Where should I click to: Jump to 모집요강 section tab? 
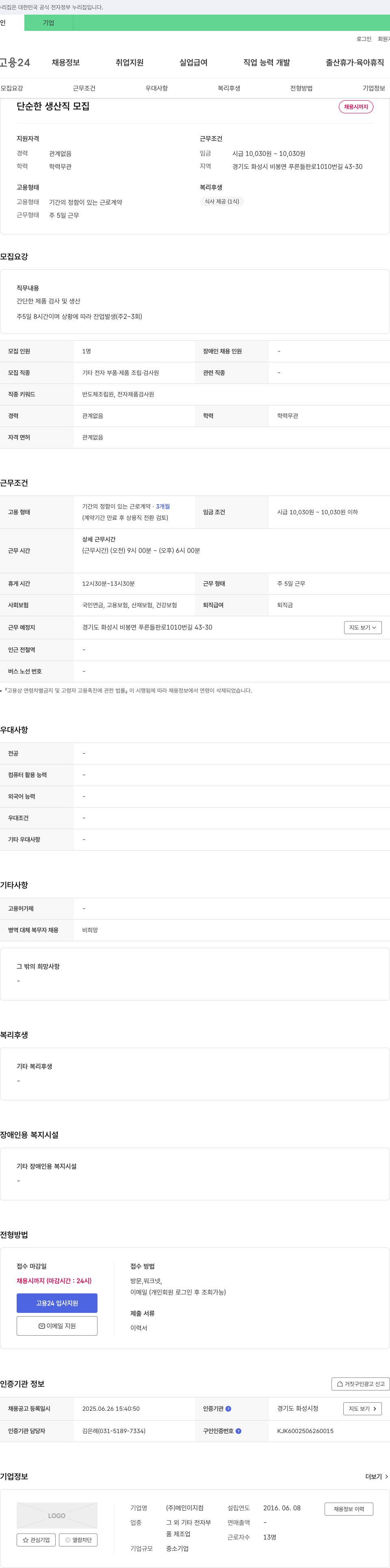click(x=11, y=88)
